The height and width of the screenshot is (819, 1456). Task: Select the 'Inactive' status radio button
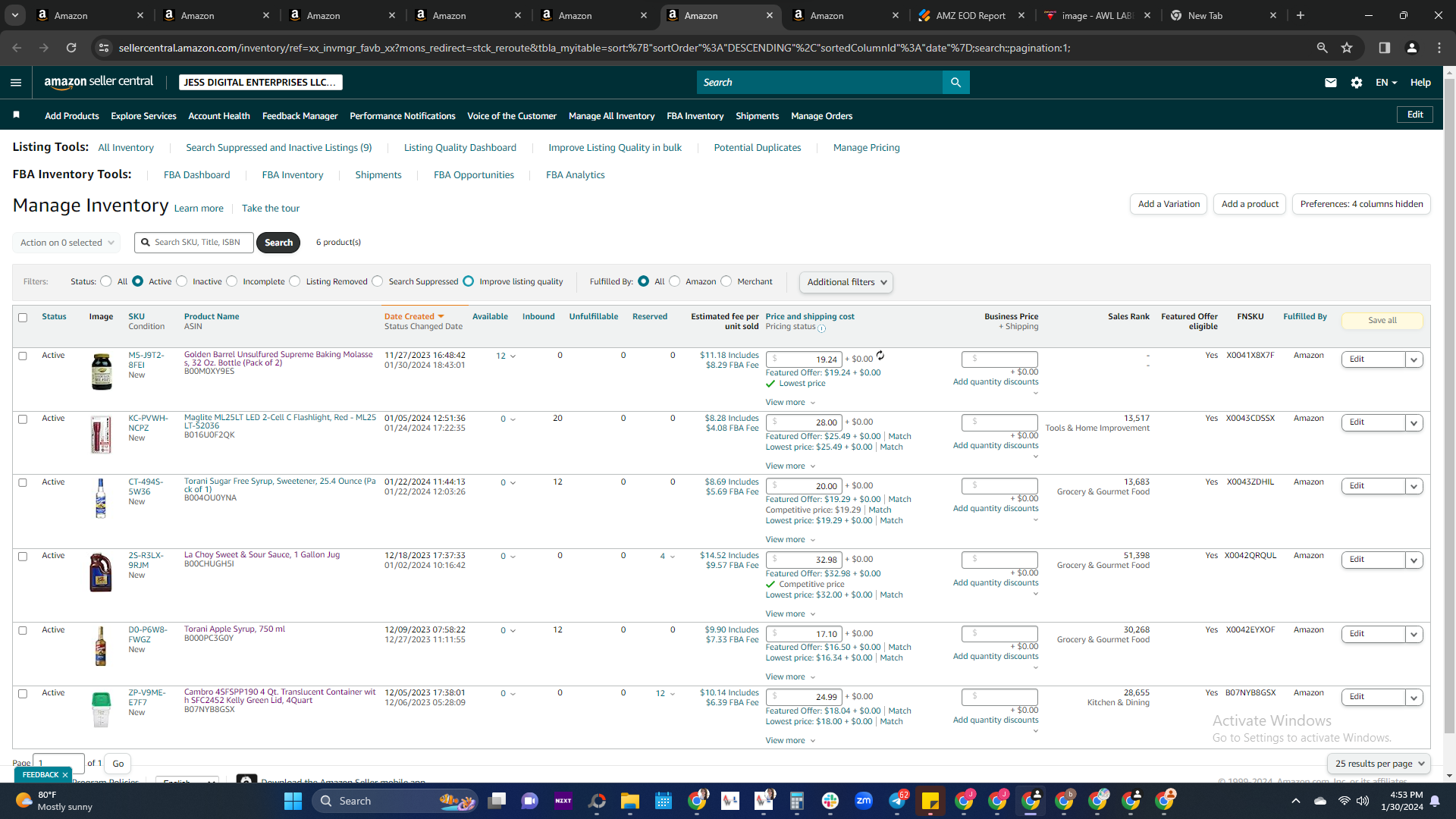coord(182,281)
